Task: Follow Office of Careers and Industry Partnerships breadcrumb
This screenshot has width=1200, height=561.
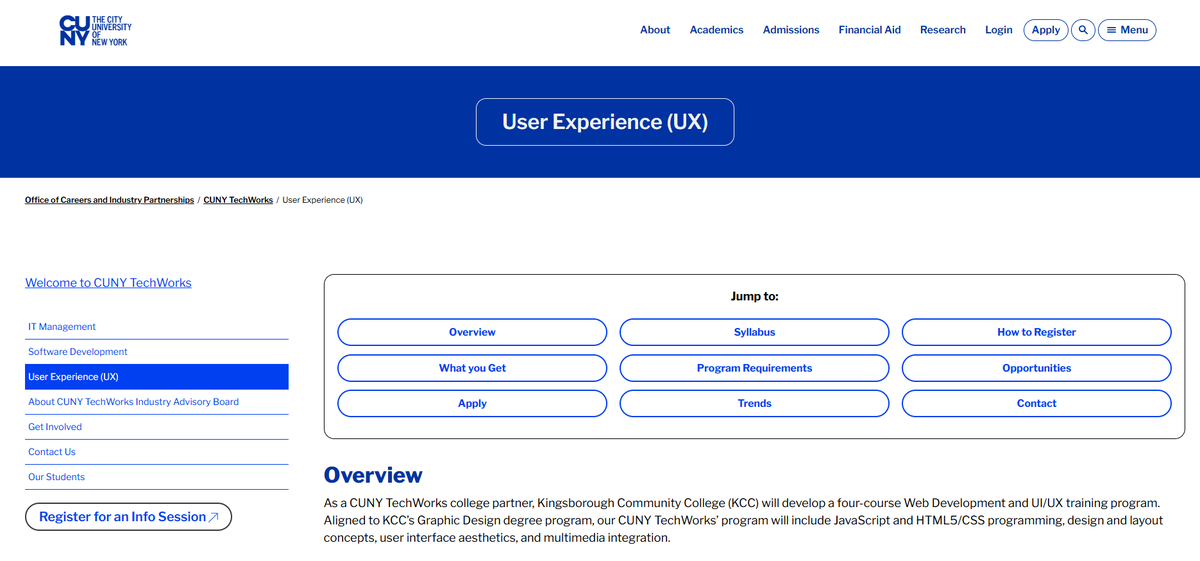Action: click(110, 200)
